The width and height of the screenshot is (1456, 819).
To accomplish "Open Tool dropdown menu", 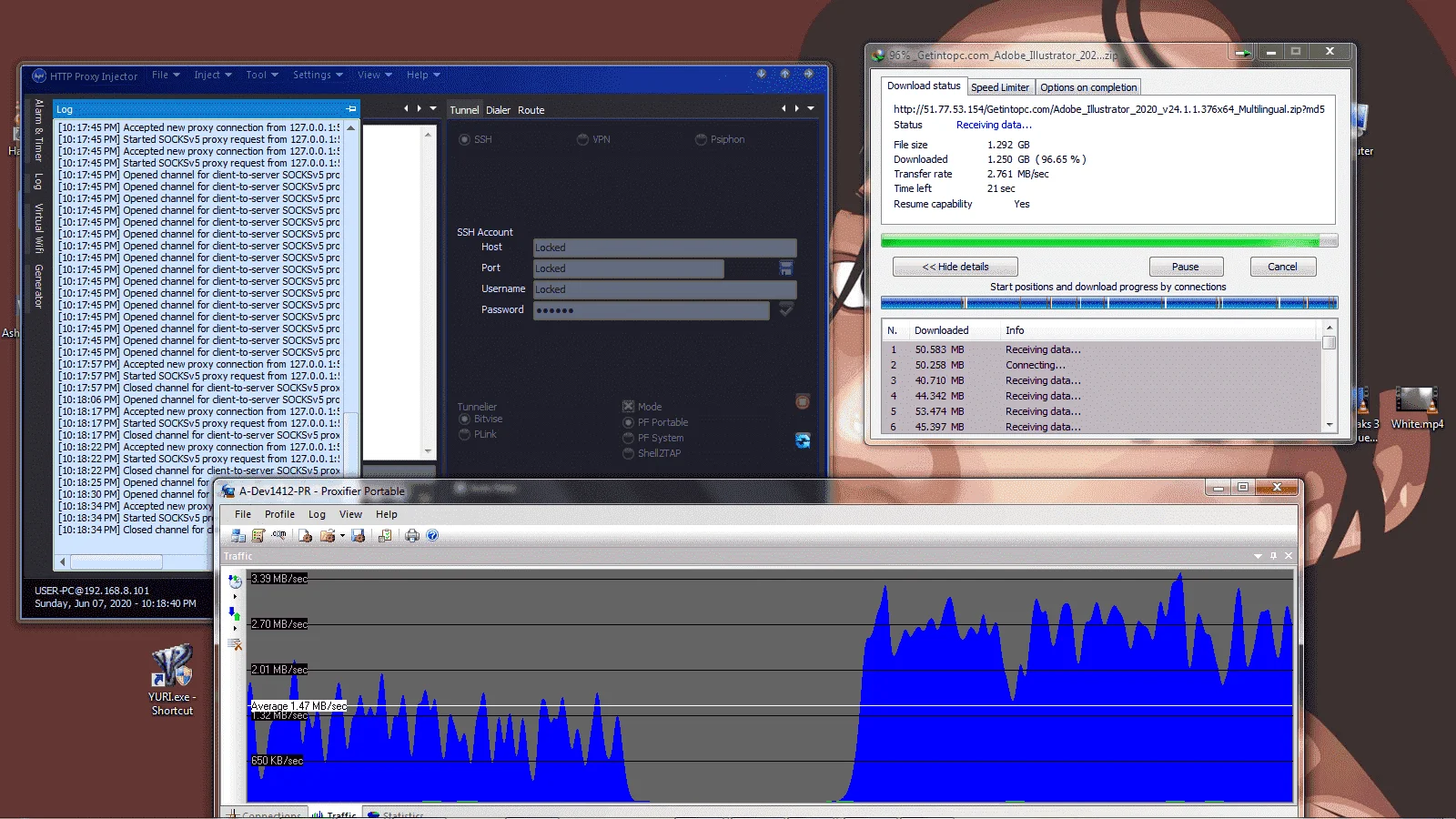I will click(263, 75).
